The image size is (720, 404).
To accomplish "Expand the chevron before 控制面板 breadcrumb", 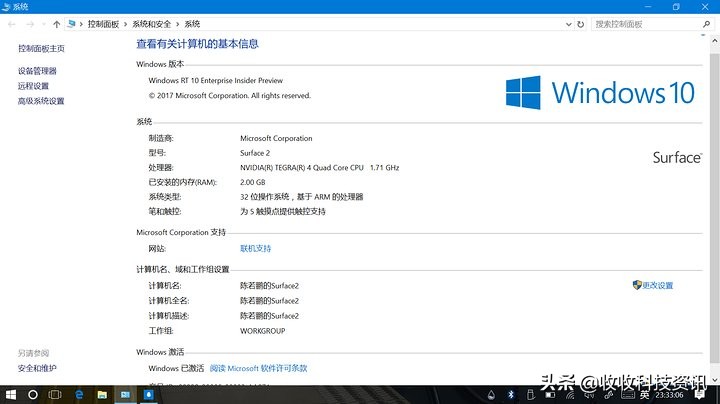I will [x=81, y=24].
